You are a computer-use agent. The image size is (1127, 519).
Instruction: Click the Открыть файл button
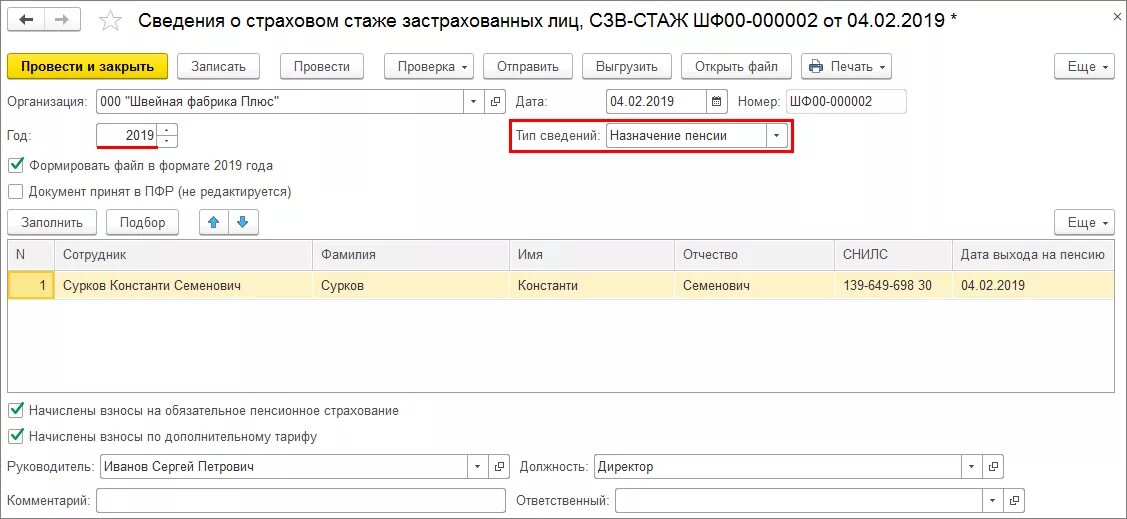point(736,67)
